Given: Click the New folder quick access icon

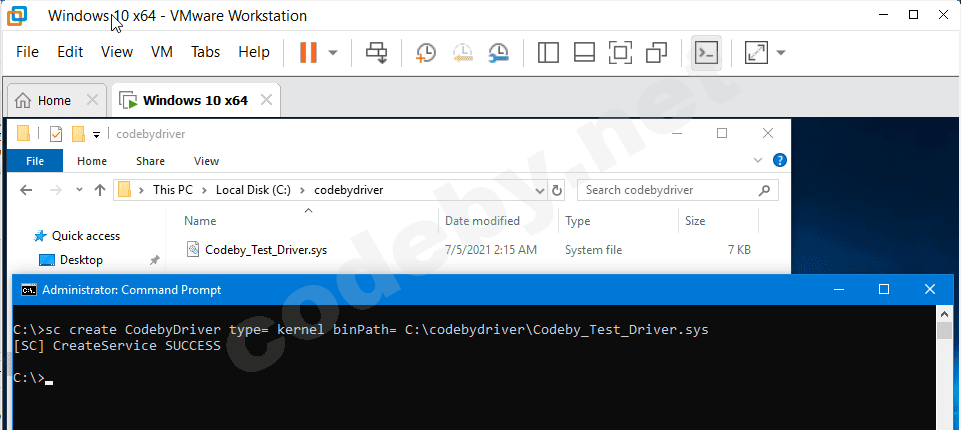Looking at the screenshot, I should coord(78,134).
